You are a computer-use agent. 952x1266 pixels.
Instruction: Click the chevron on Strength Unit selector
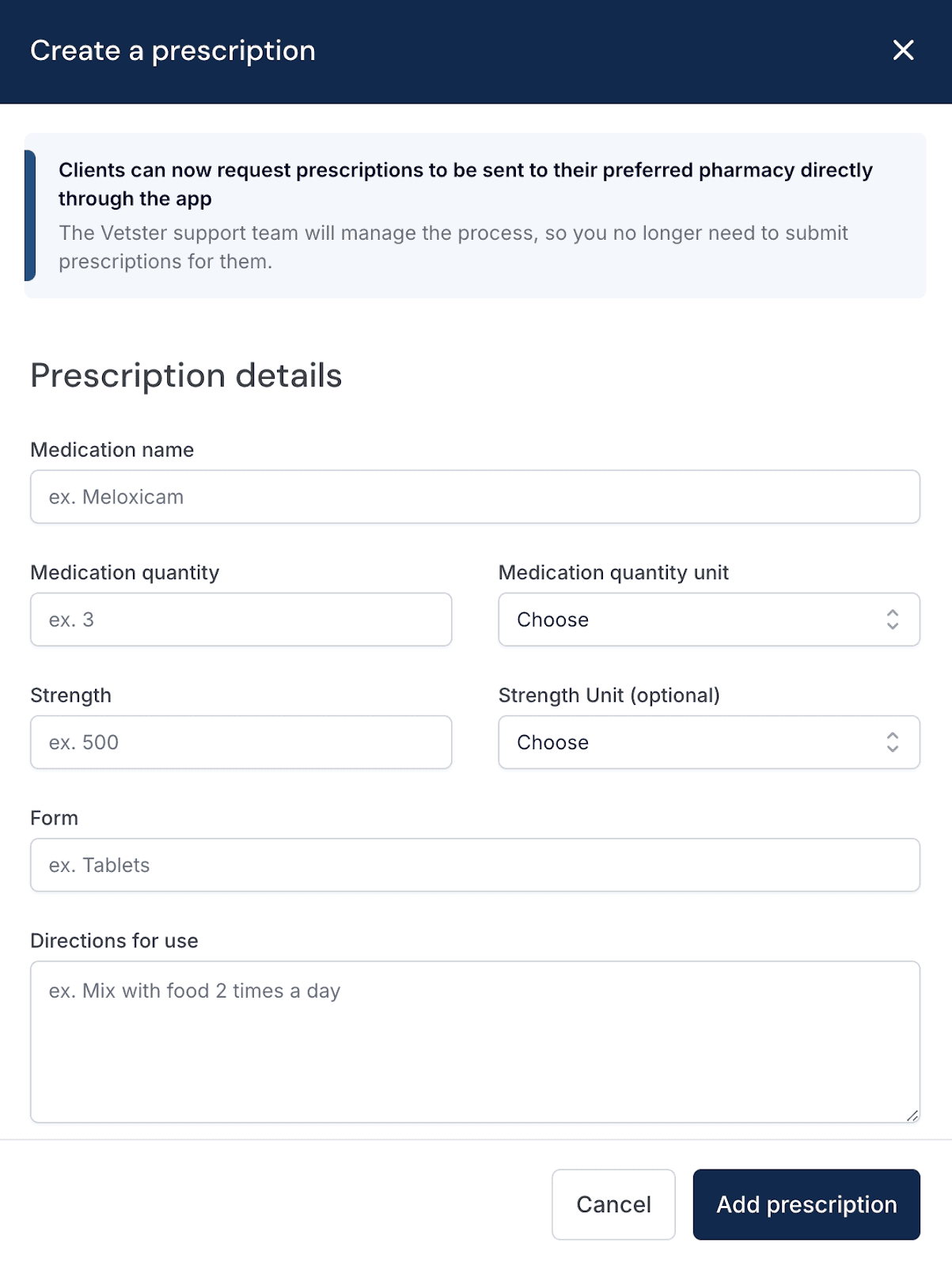[891, 742]
